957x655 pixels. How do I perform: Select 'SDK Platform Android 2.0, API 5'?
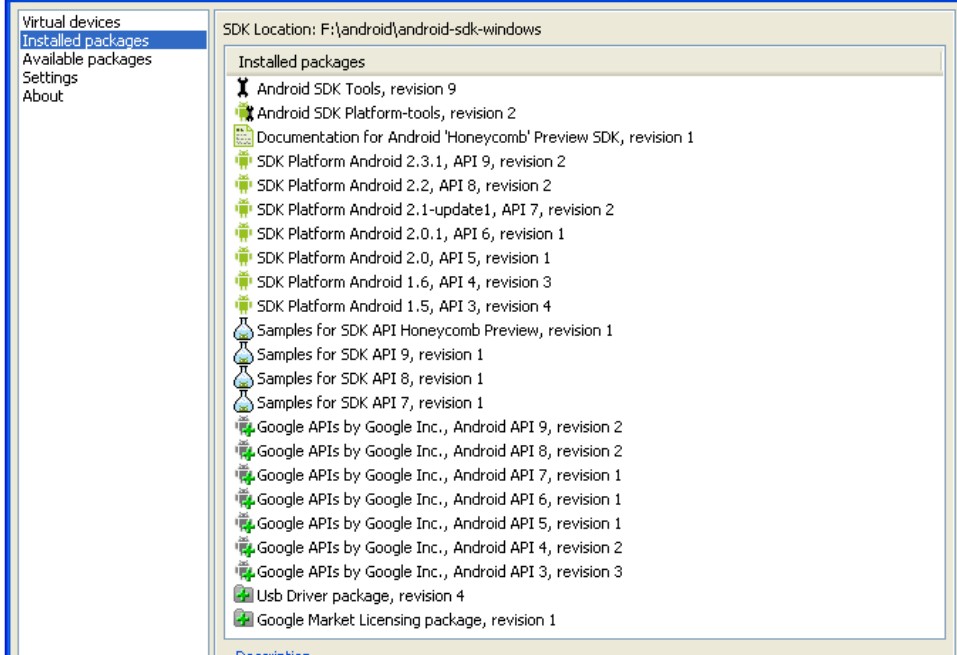tap(403, 258)
